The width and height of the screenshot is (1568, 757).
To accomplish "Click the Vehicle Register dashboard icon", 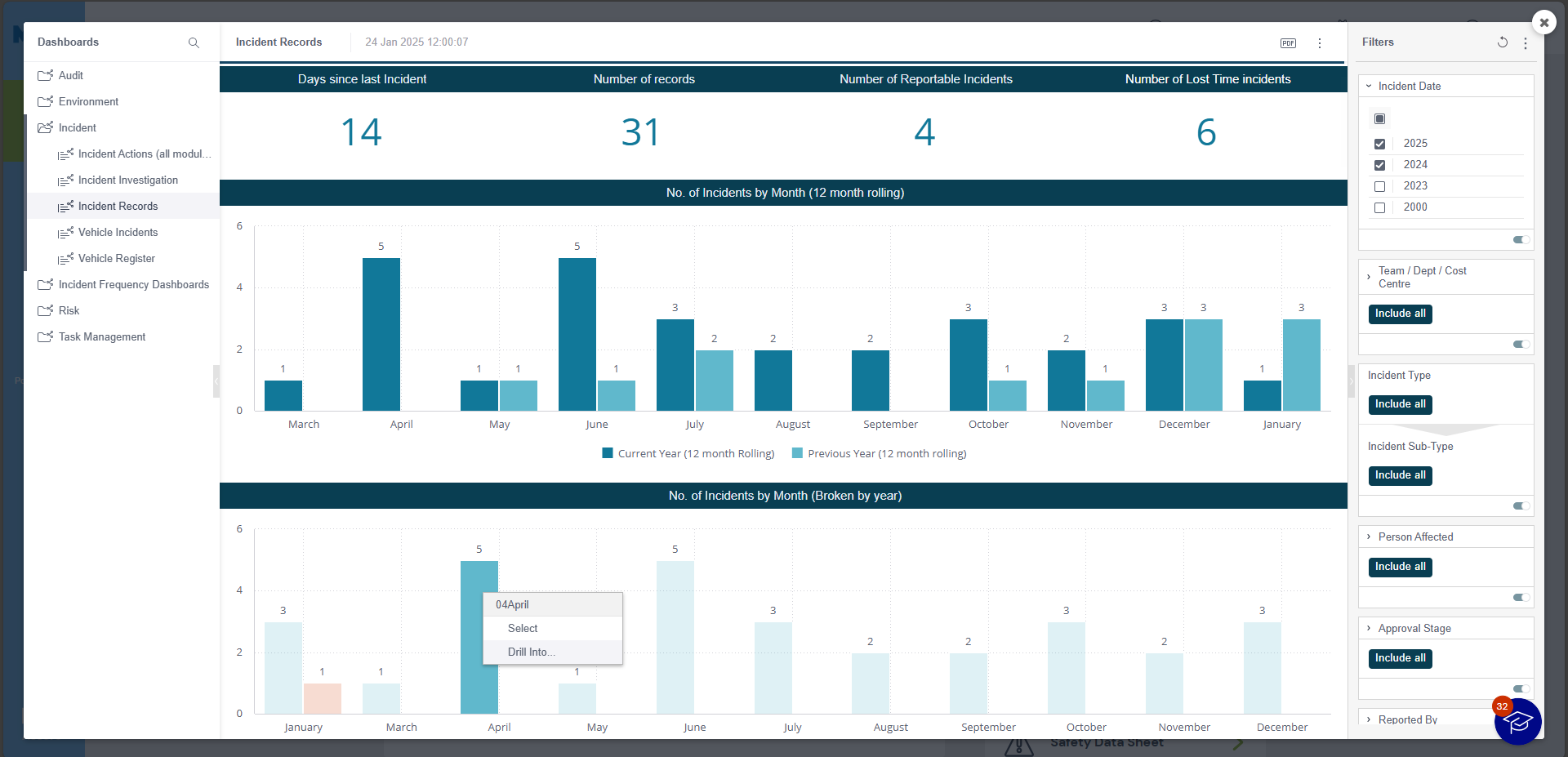I will click(65, 259).
